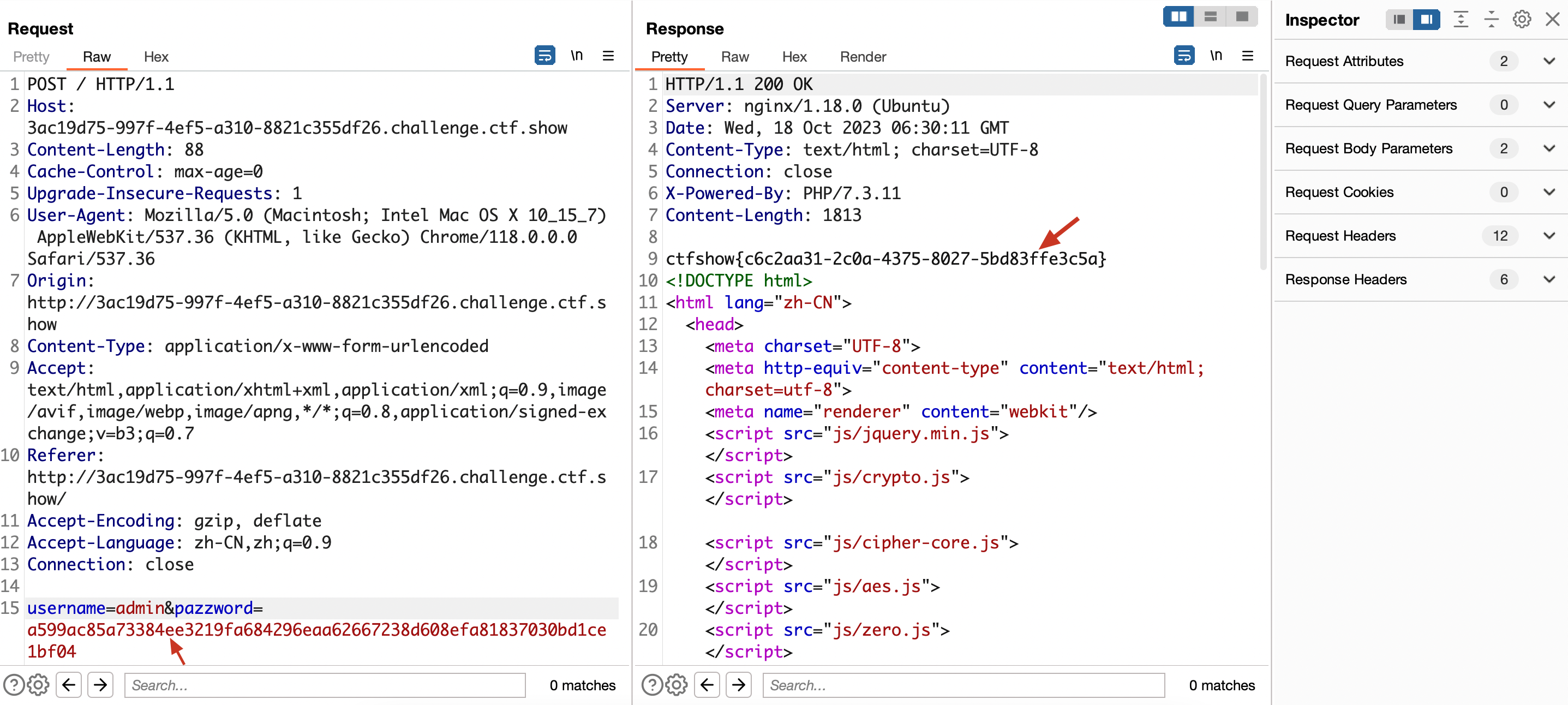
Task: Select the Response Render tab
Action: [863, 57]
